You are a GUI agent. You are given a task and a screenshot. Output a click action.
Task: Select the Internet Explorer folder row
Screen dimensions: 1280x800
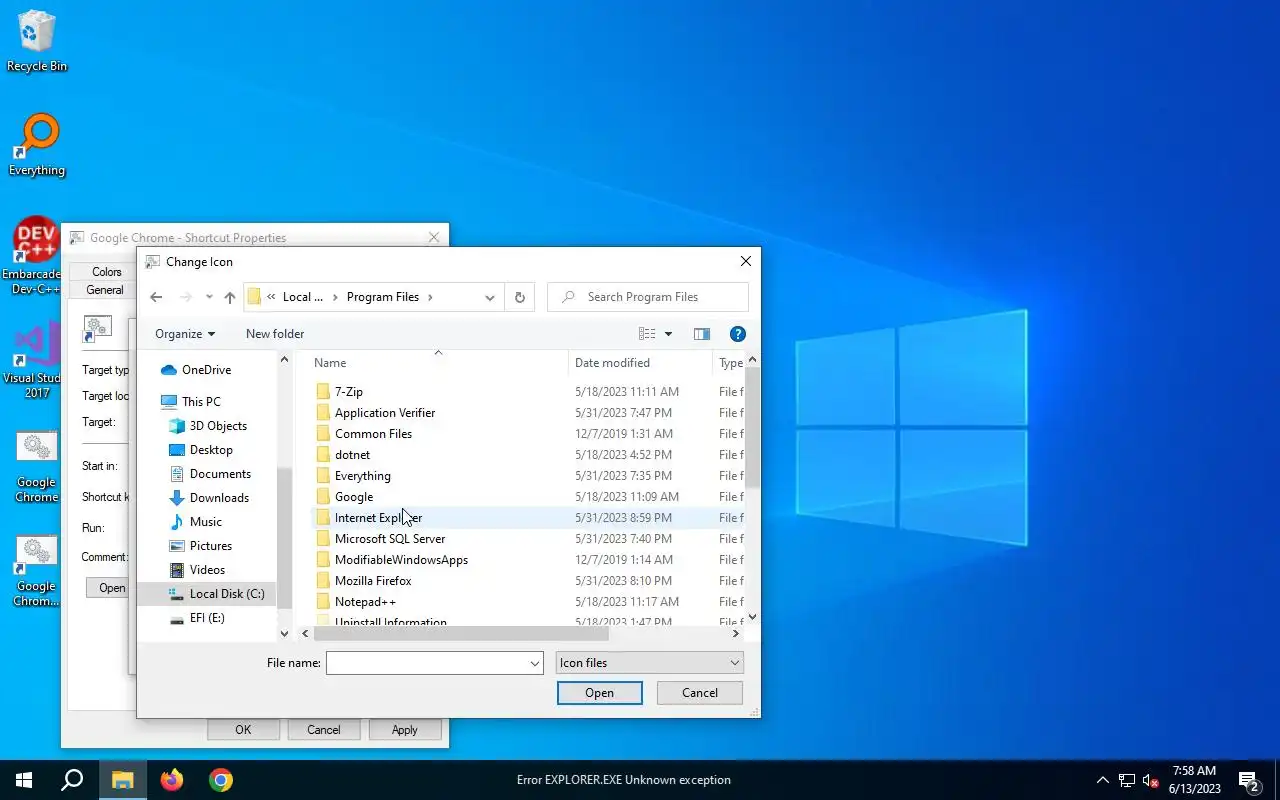[528, 518]
